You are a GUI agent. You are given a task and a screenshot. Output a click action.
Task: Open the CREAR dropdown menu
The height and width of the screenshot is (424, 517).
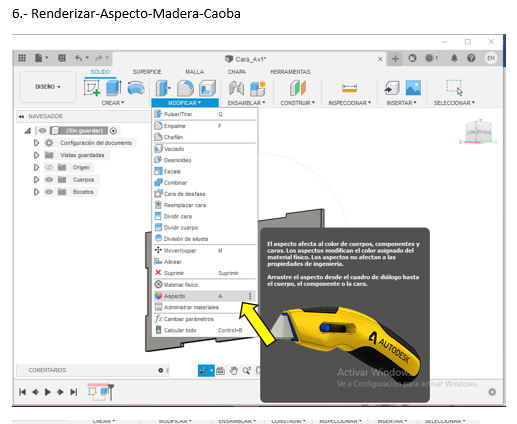pyautogui.click(x=113, y=103)
